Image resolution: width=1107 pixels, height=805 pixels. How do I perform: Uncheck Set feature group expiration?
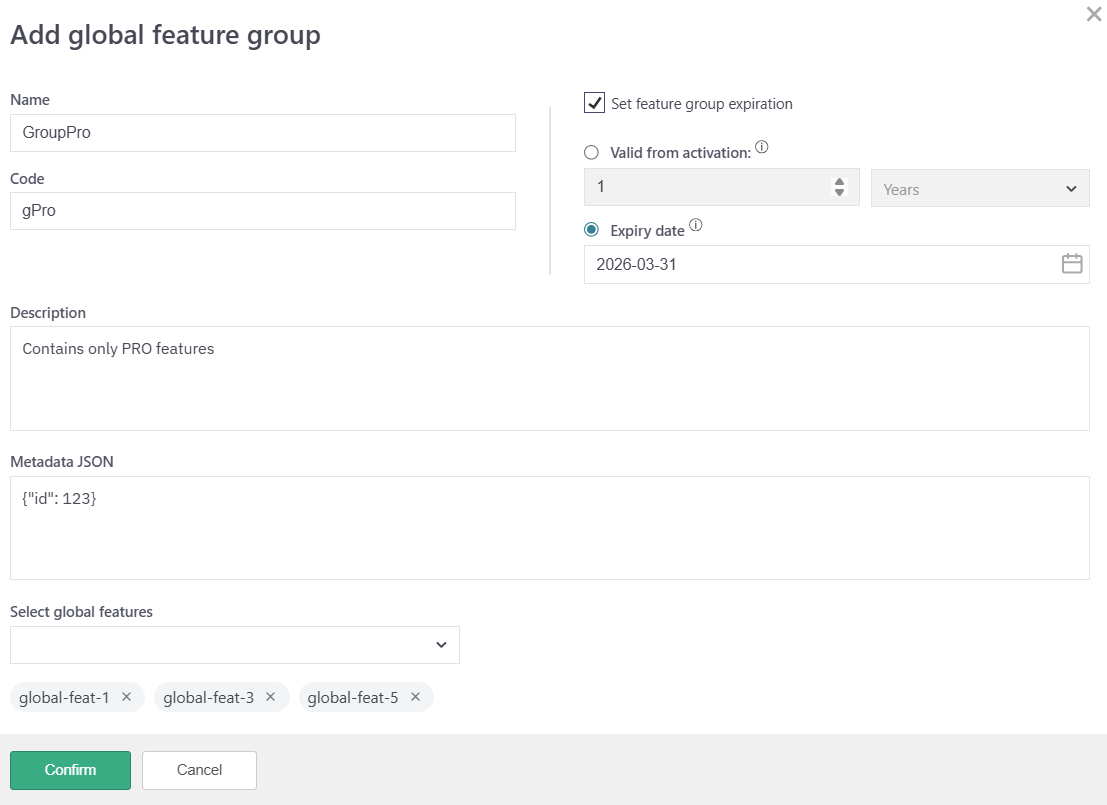pos(595,103)
